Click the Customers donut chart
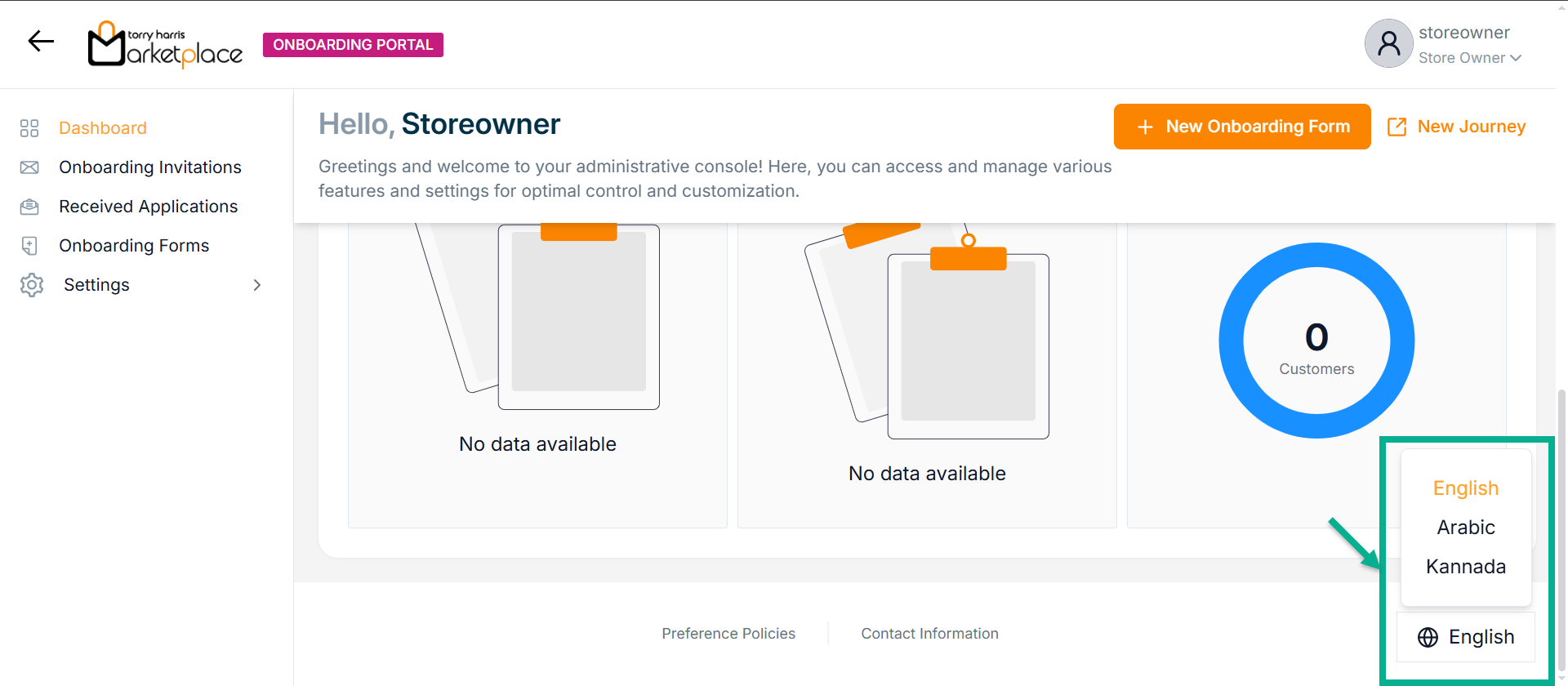Screen dimensions: 1568x686 point(1316,341)
